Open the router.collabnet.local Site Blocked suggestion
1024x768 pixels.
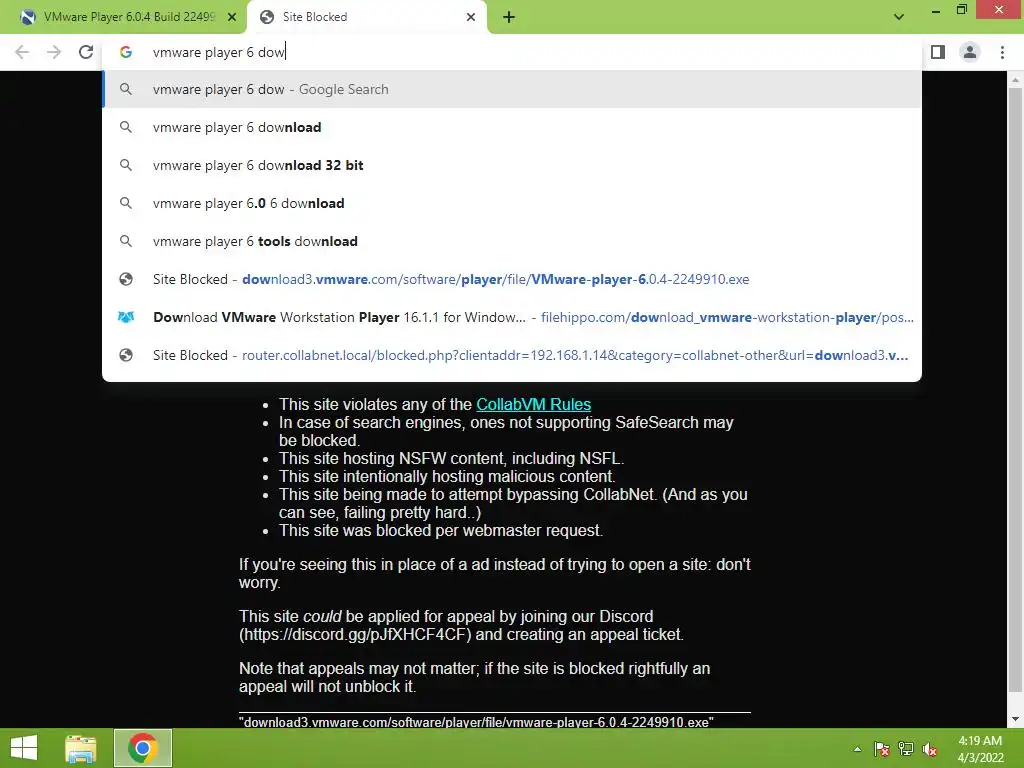click(x=513, y=355)
